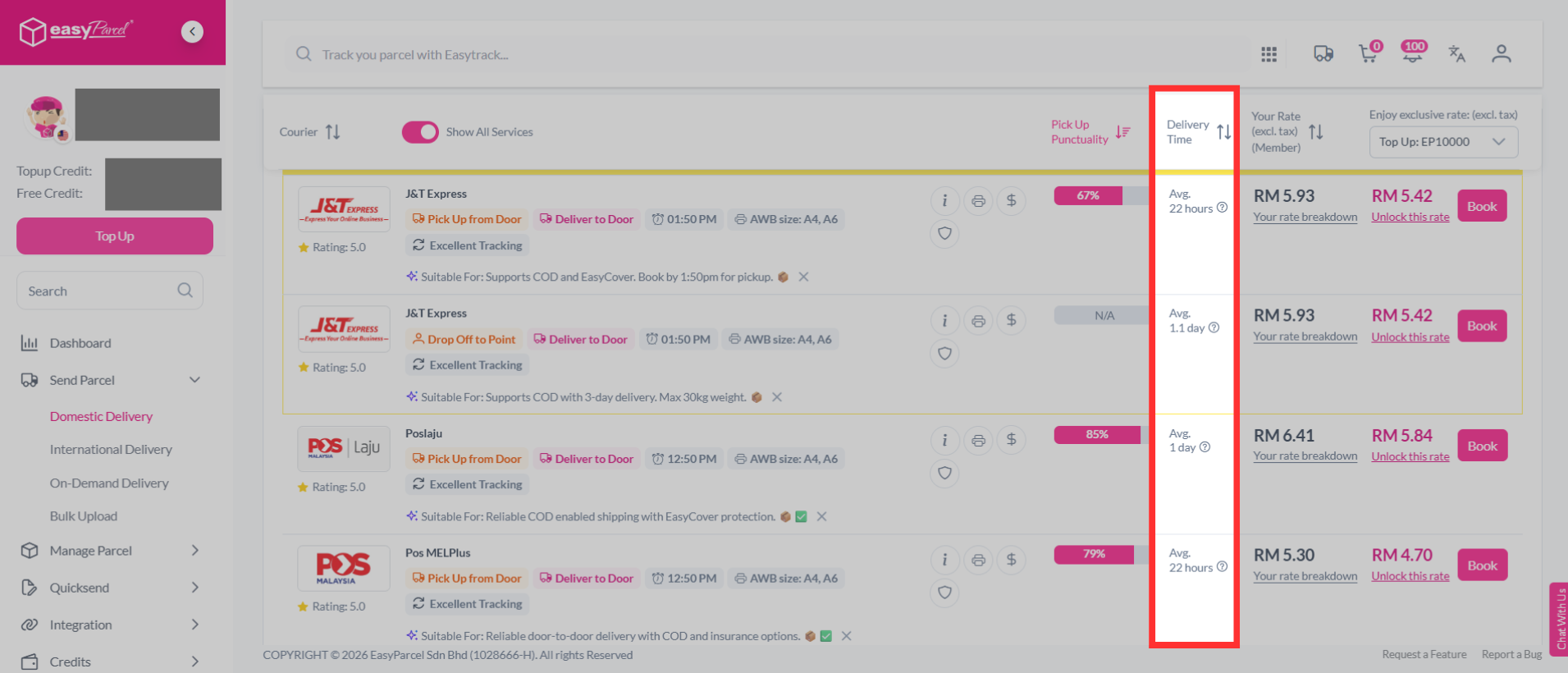Sort by Pick Up Punctuality

[1123, 132]
